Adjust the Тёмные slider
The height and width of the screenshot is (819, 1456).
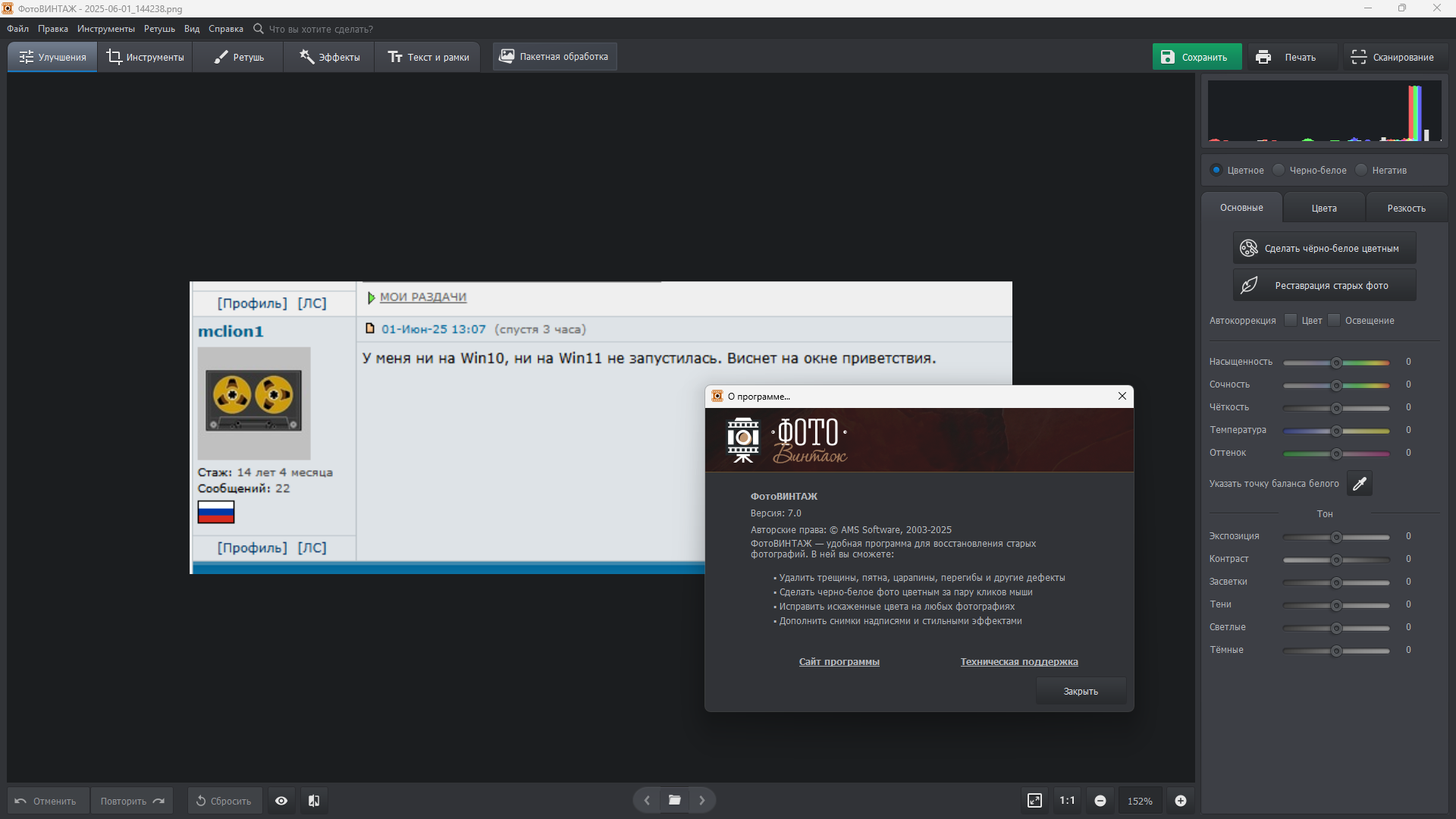coord(1336,651)
